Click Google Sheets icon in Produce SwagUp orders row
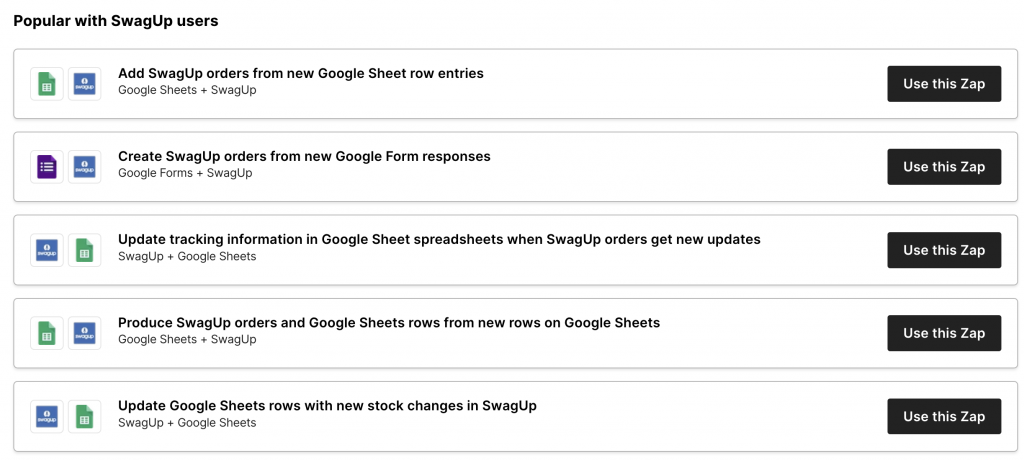Viewport: 1024px width, 461px height. 46,333
